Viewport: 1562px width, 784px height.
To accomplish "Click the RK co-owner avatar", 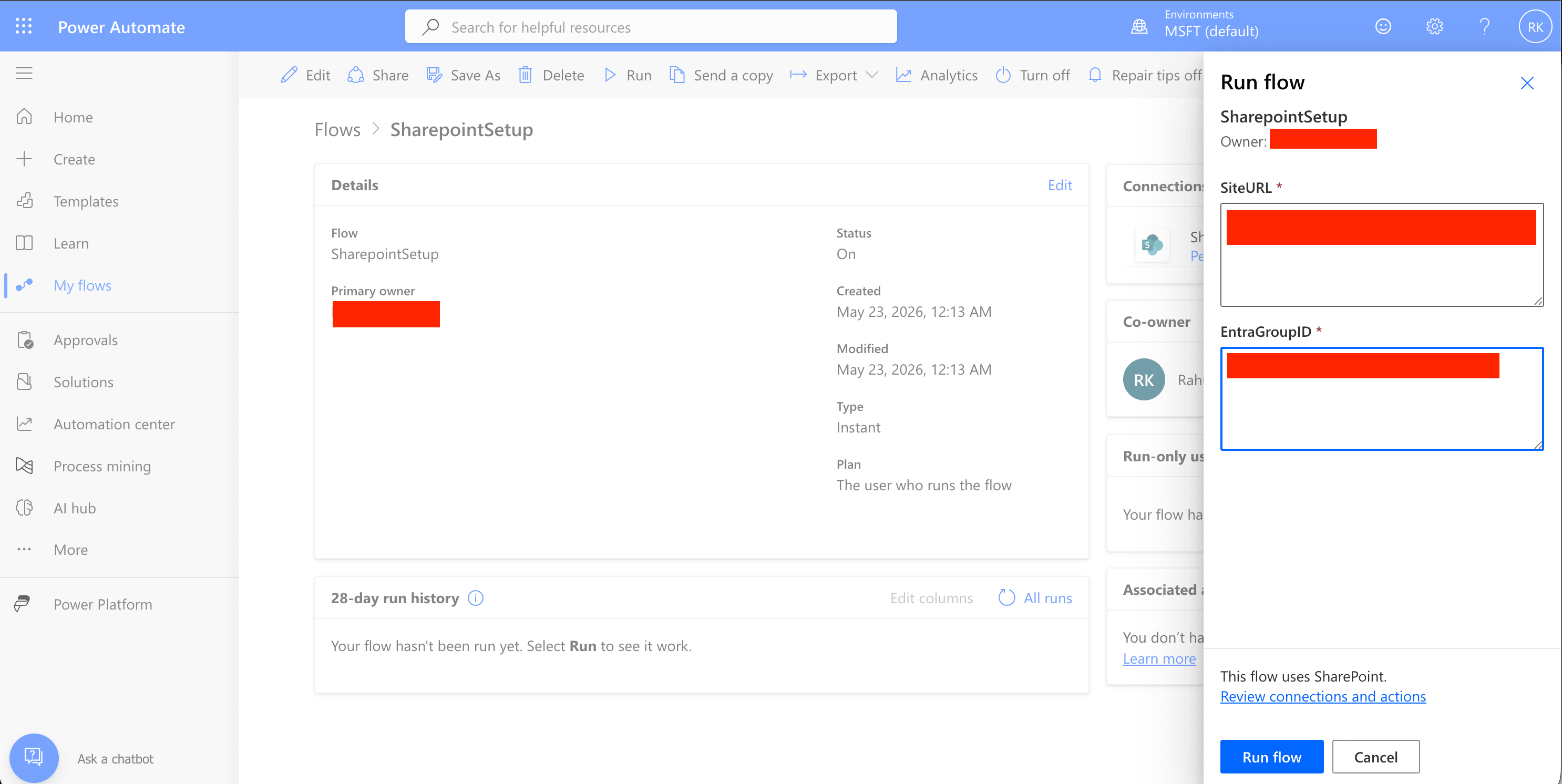I will [1144, 379].
